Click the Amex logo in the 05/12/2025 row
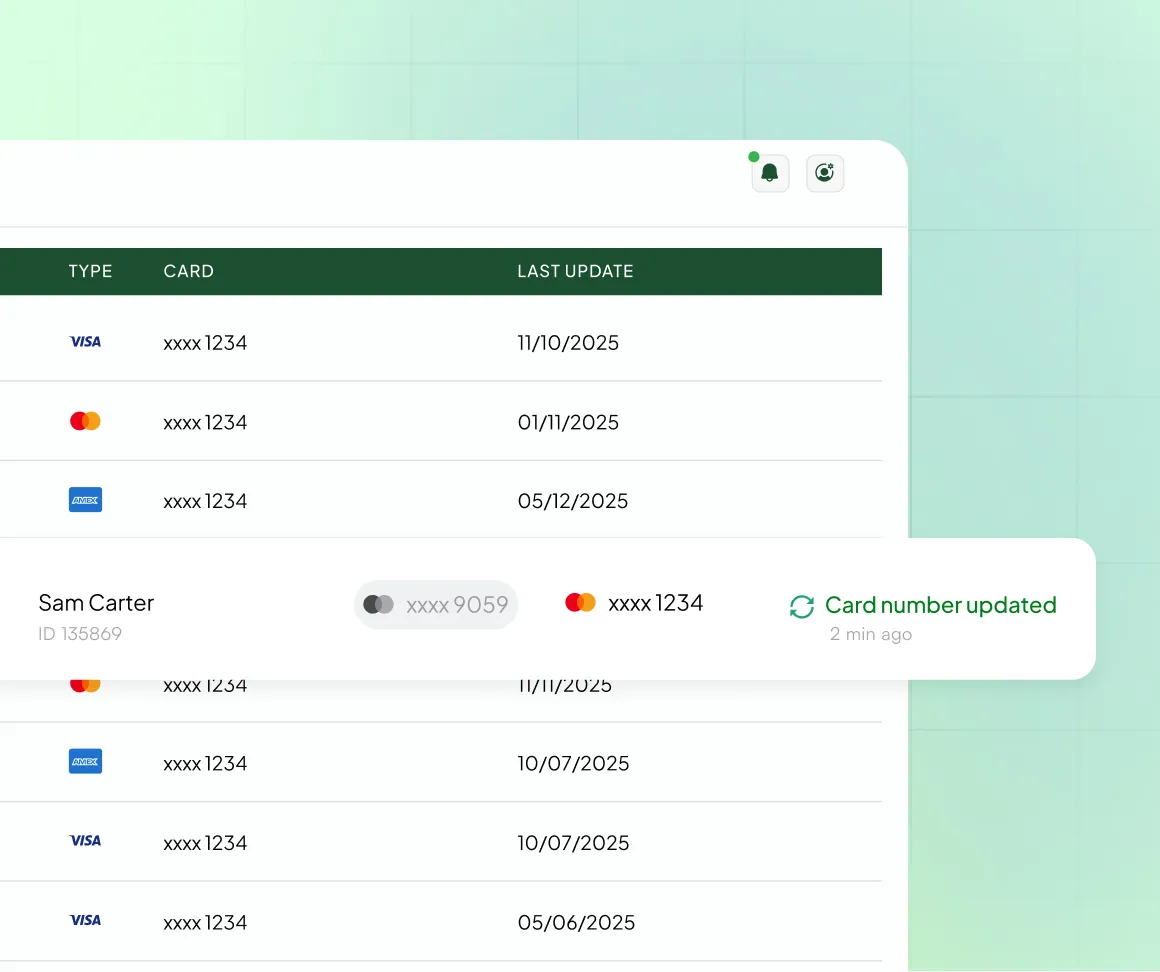This screenshot has height=972, width=1160. pyautogui.click(x=85, y=500)
